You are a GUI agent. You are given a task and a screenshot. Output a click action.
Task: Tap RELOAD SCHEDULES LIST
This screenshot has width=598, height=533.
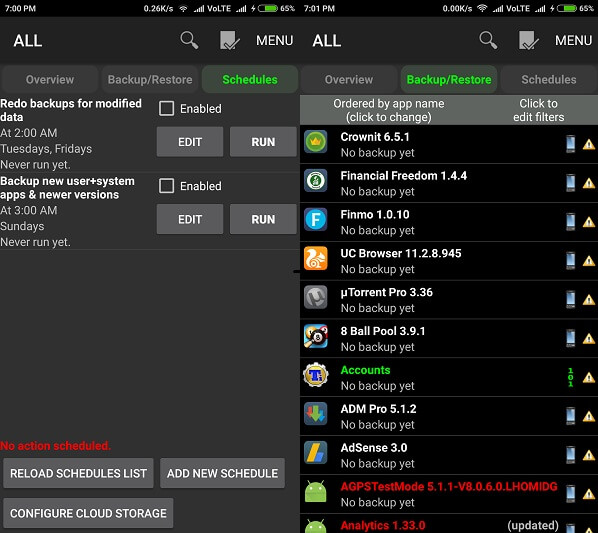click(x=78, y=473)
